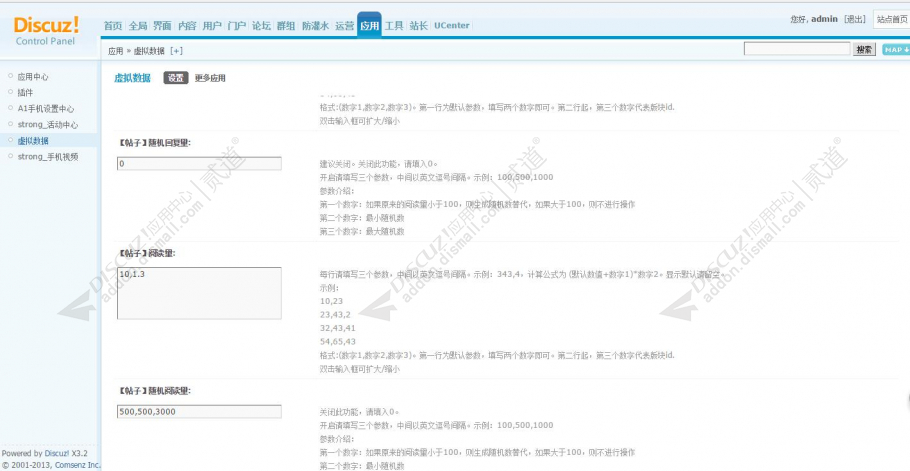Click the Discuz! Control Panel logo
The height and width of the screenshot is (471, 910).
coord(46,31)
